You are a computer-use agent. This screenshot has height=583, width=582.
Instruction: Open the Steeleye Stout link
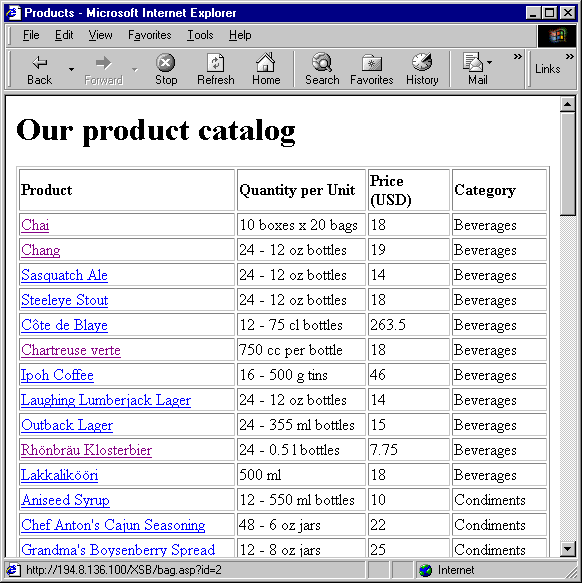65,300
